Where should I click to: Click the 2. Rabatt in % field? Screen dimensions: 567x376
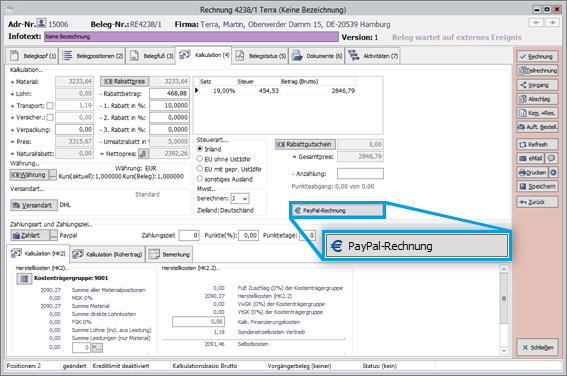pos(170,118)
